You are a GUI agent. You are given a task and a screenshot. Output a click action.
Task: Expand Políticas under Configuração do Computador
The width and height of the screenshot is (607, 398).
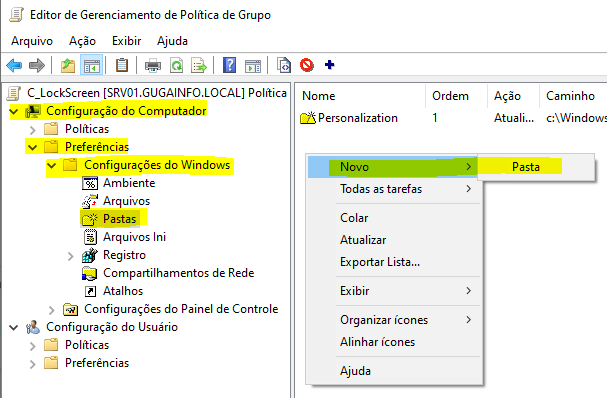pos(33,129)
